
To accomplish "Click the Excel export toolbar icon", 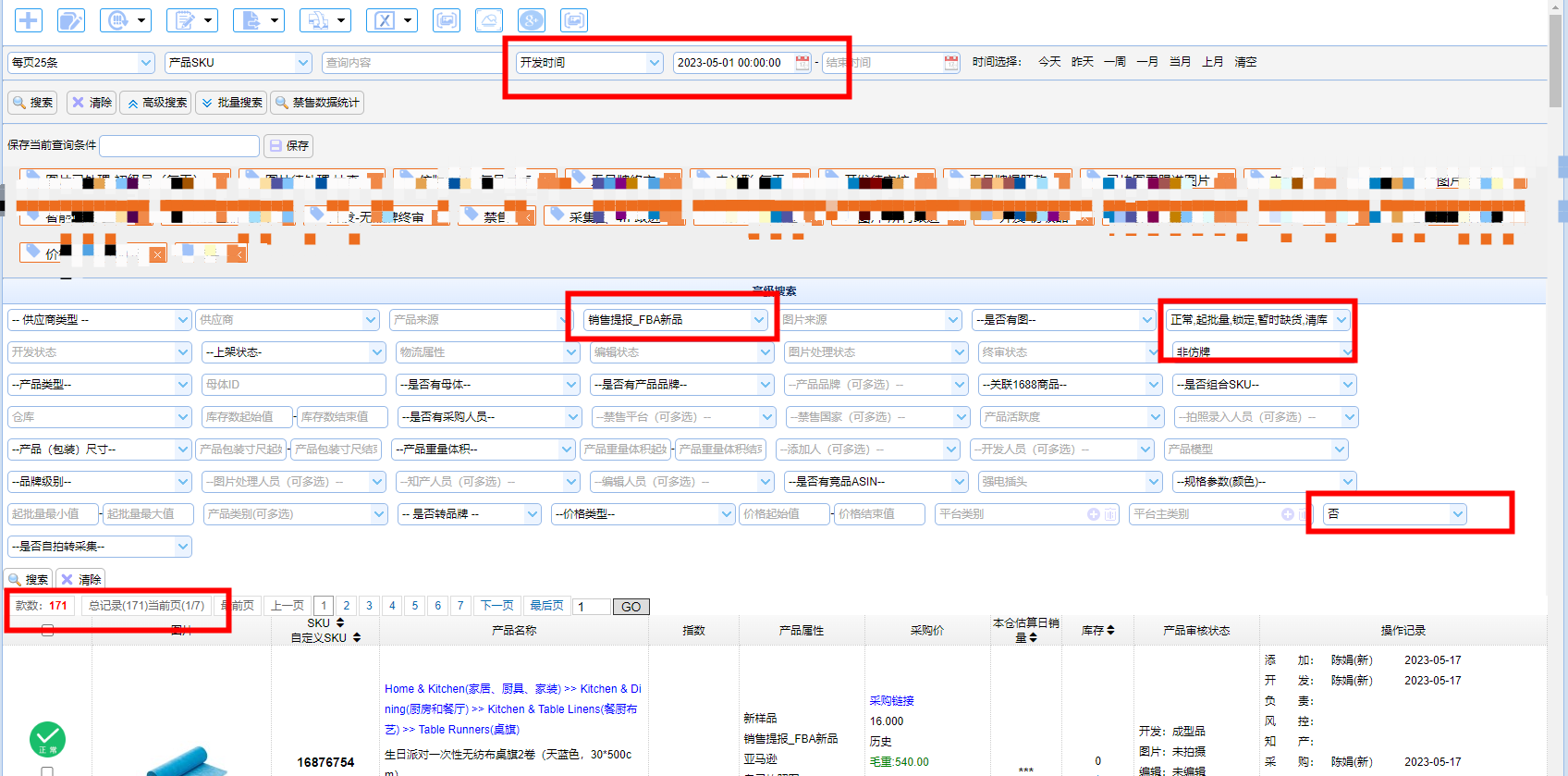I will [393, 20].
